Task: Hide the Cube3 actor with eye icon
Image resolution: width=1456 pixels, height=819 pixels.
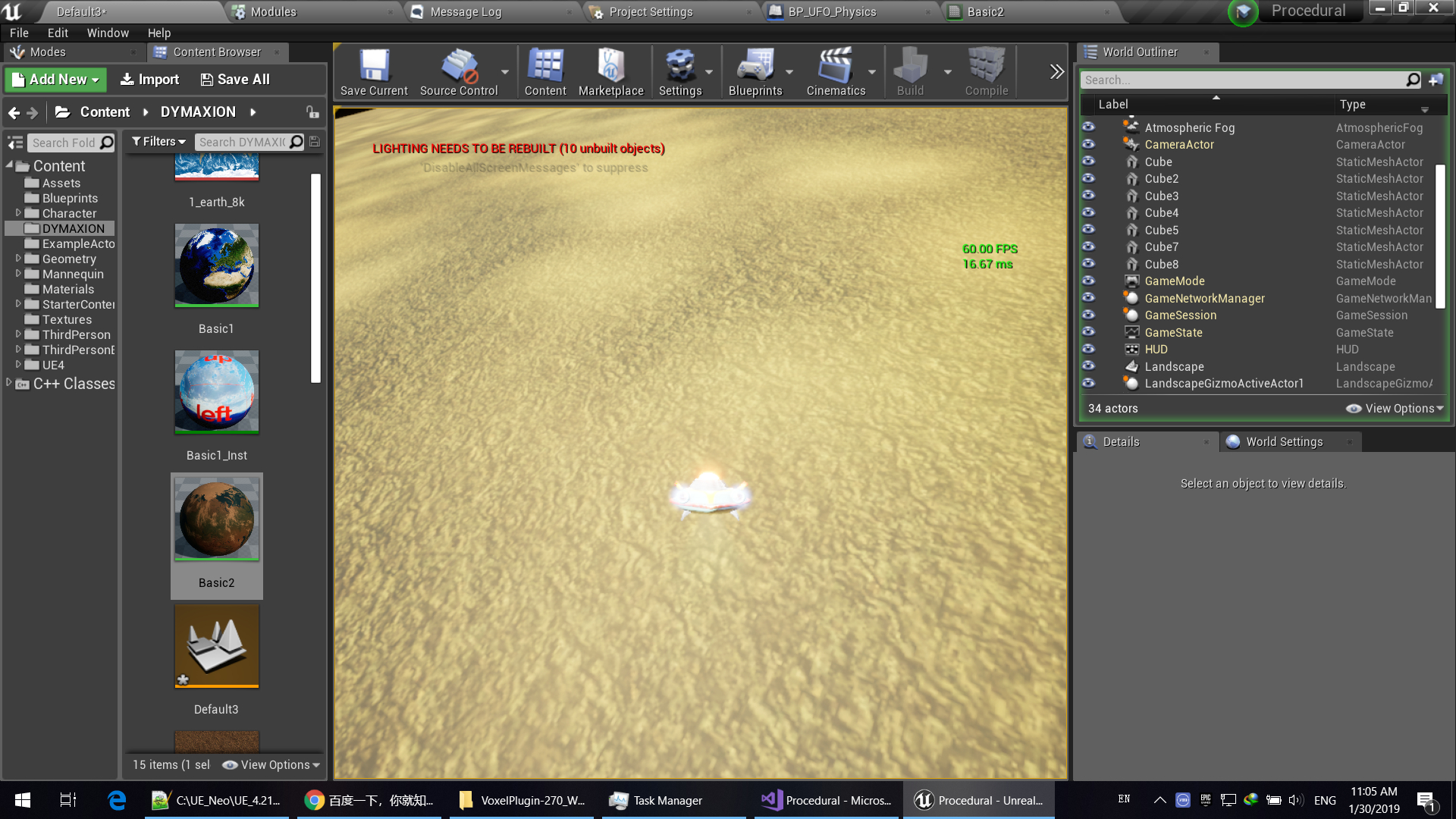Action: [1088, 196]
